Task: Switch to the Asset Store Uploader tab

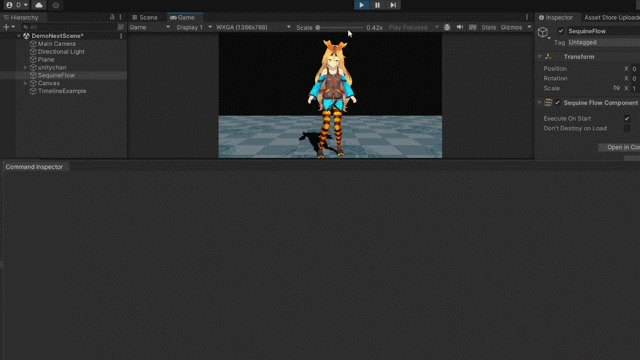Action: [611, 17]
